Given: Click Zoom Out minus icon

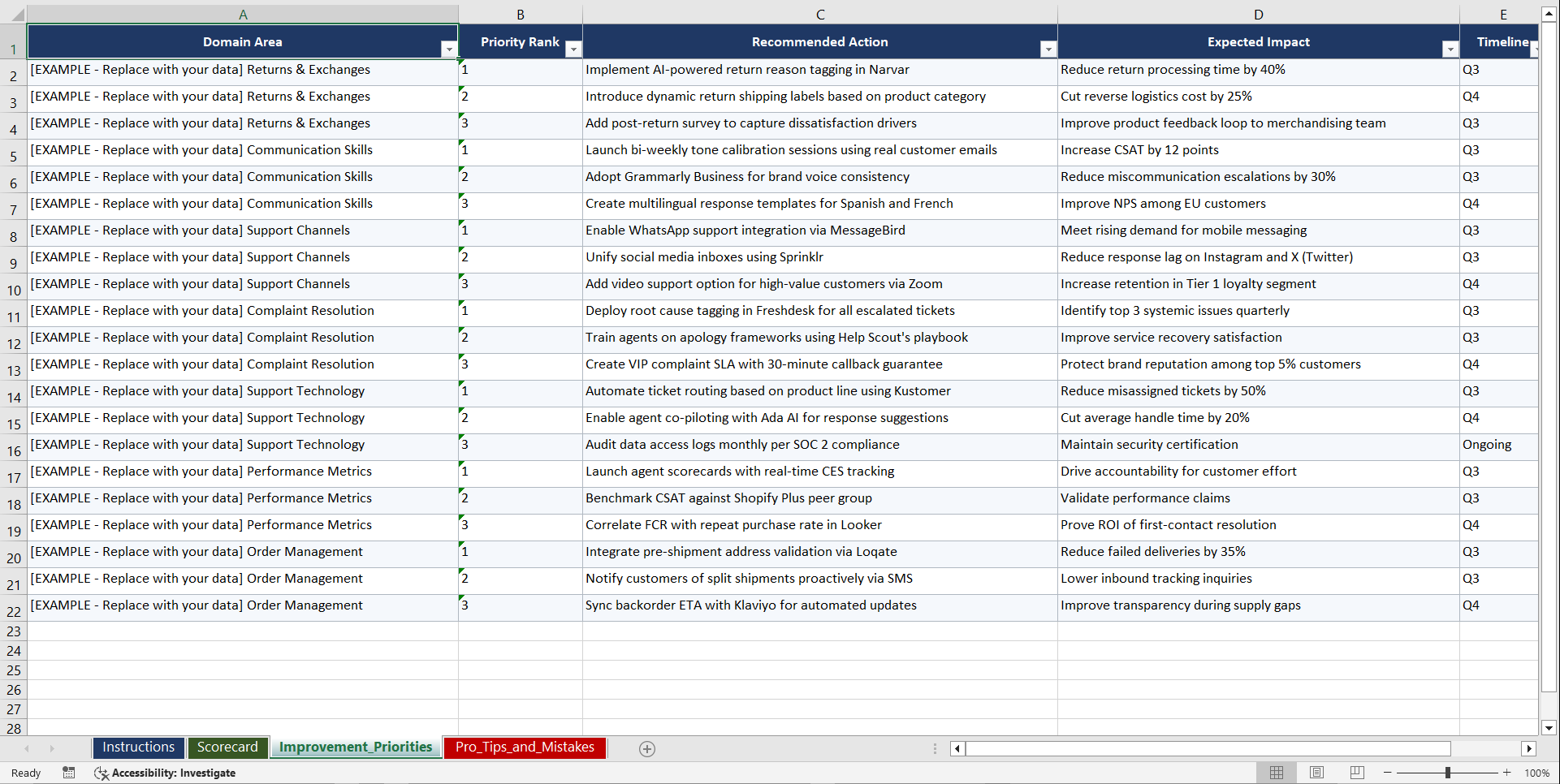Looking at the screenshot, I should point(1387,773).
